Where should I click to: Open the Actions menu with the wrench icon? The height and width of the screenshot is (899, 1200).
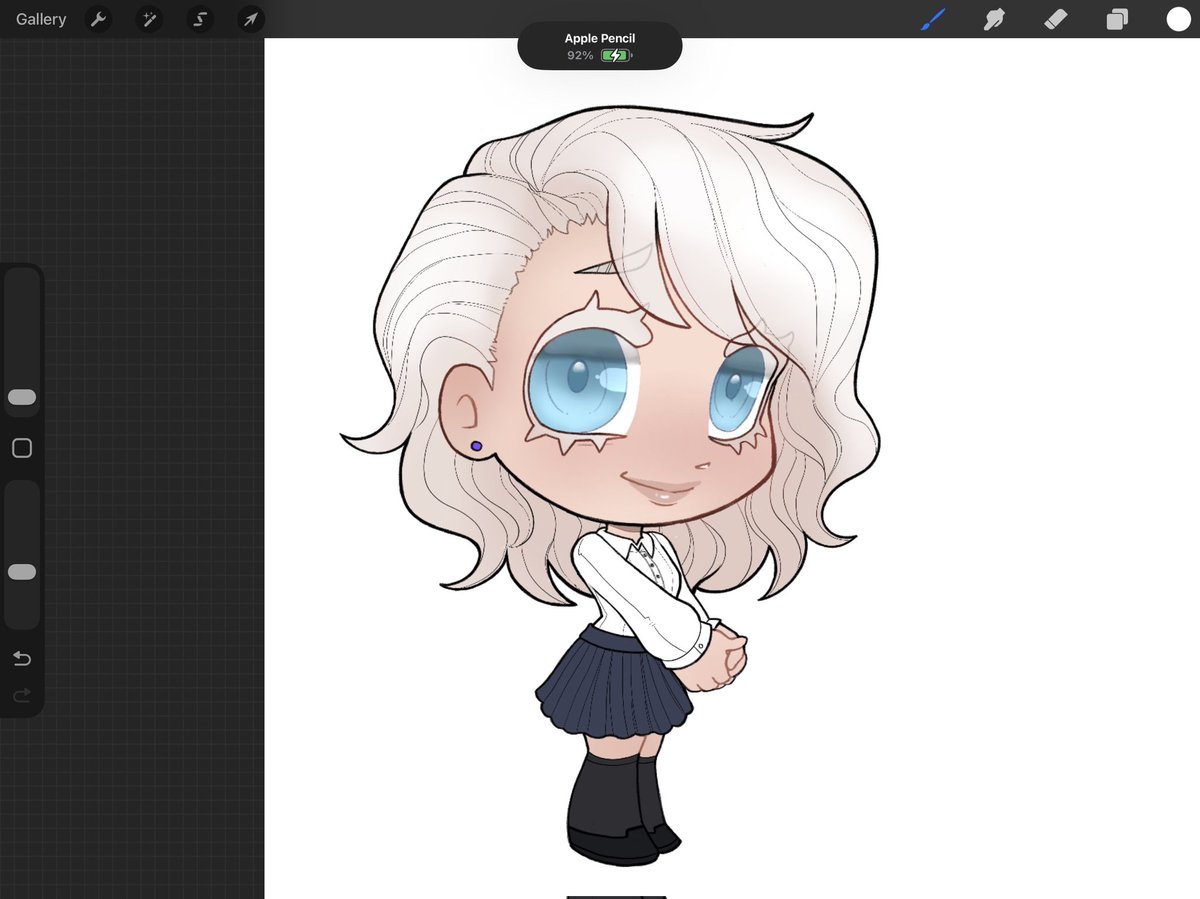pos(98,19)
